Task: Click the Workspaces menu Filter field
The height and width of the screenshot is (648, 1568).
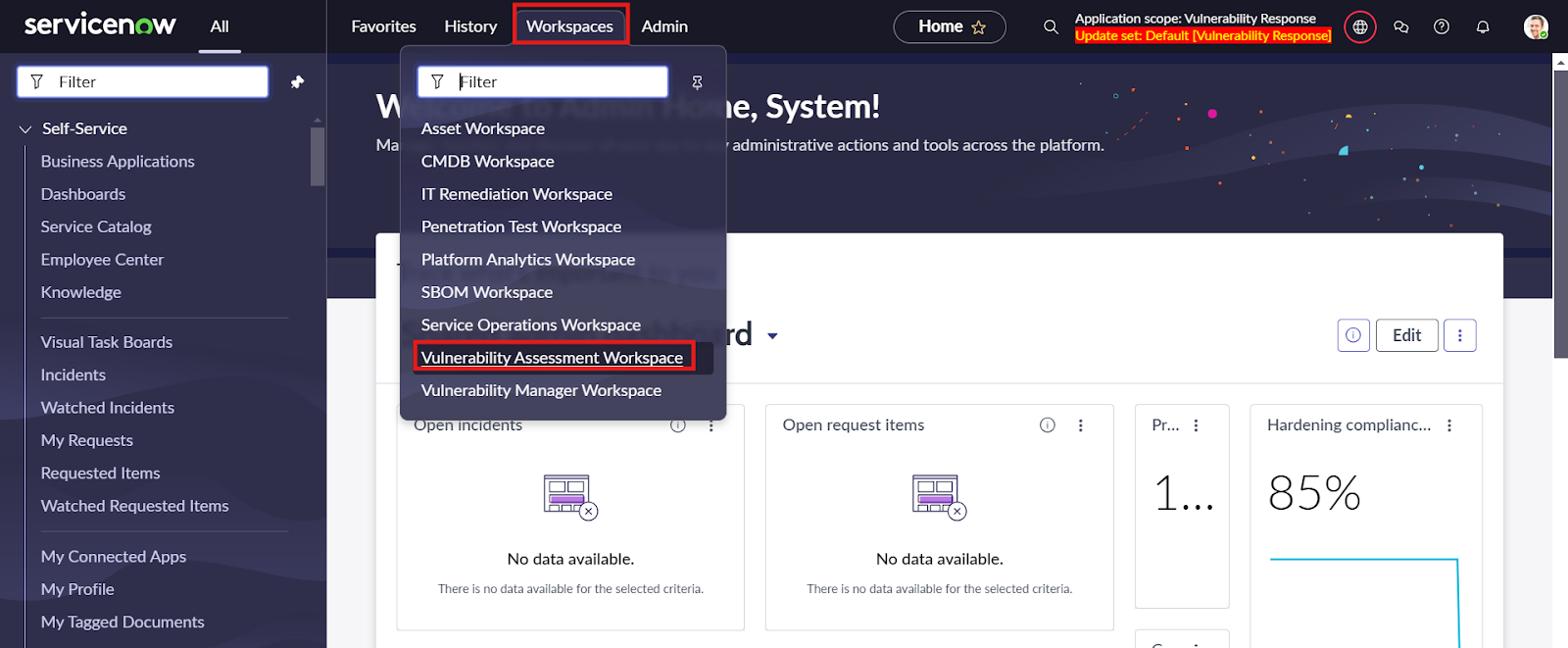Action: [543, 82]
